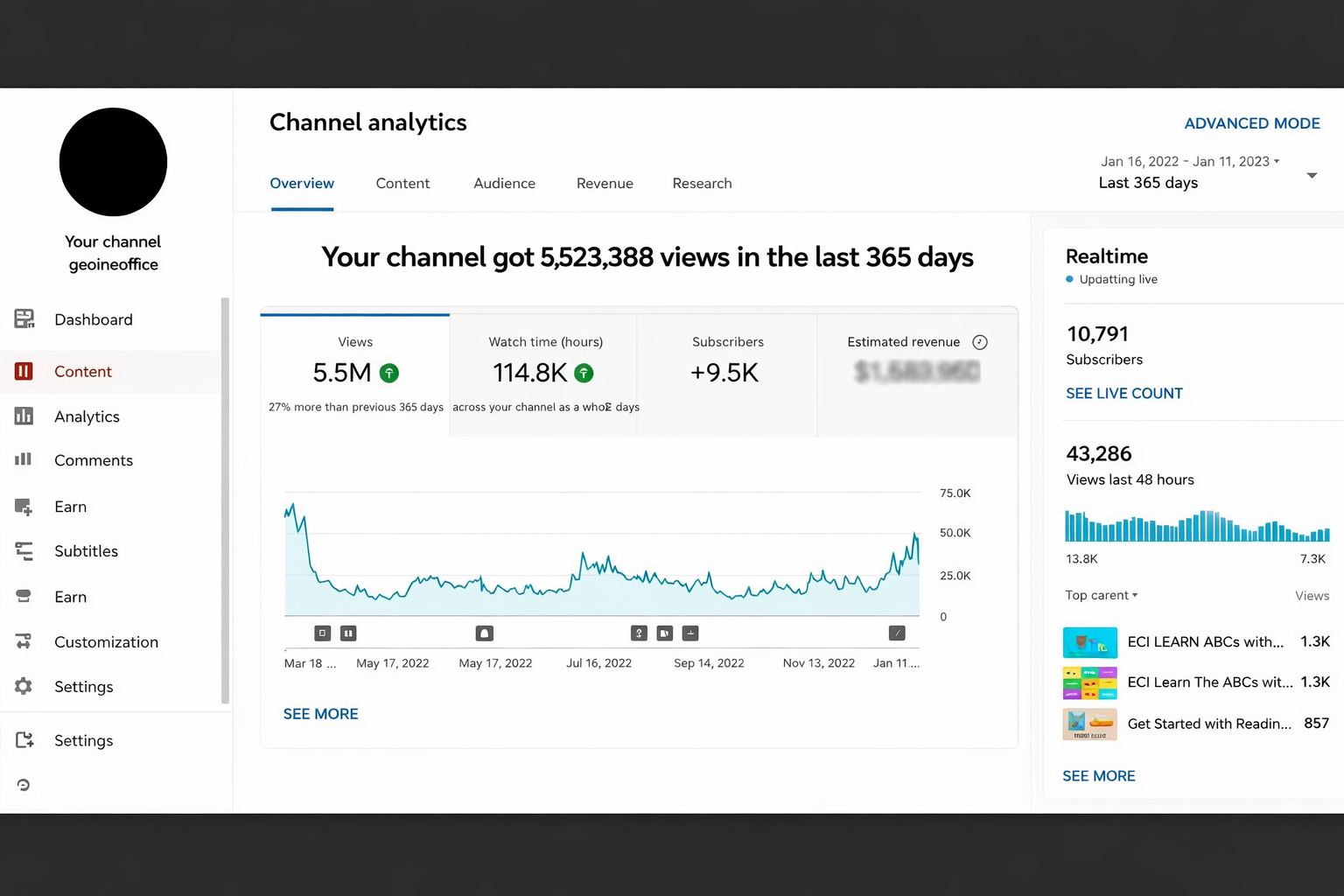The width and height of the screenshot is (1344, 896).
Task: Click the Settings gear icon
Action: (24, 687)
